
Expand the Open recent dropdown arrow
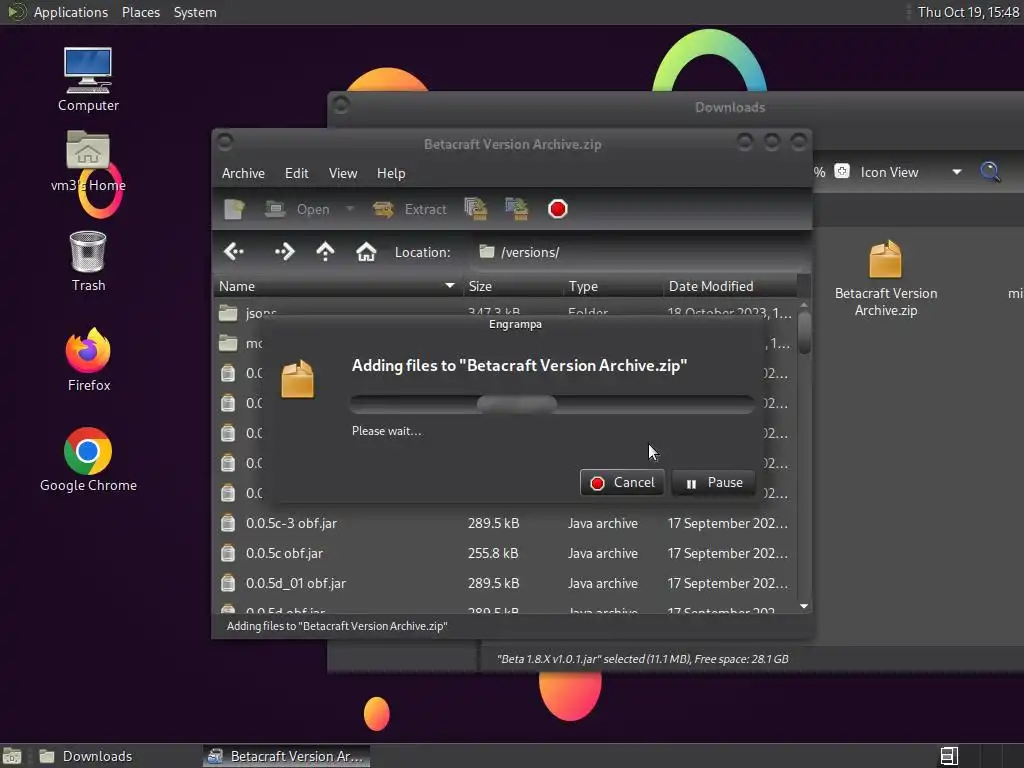coord(350,209)
